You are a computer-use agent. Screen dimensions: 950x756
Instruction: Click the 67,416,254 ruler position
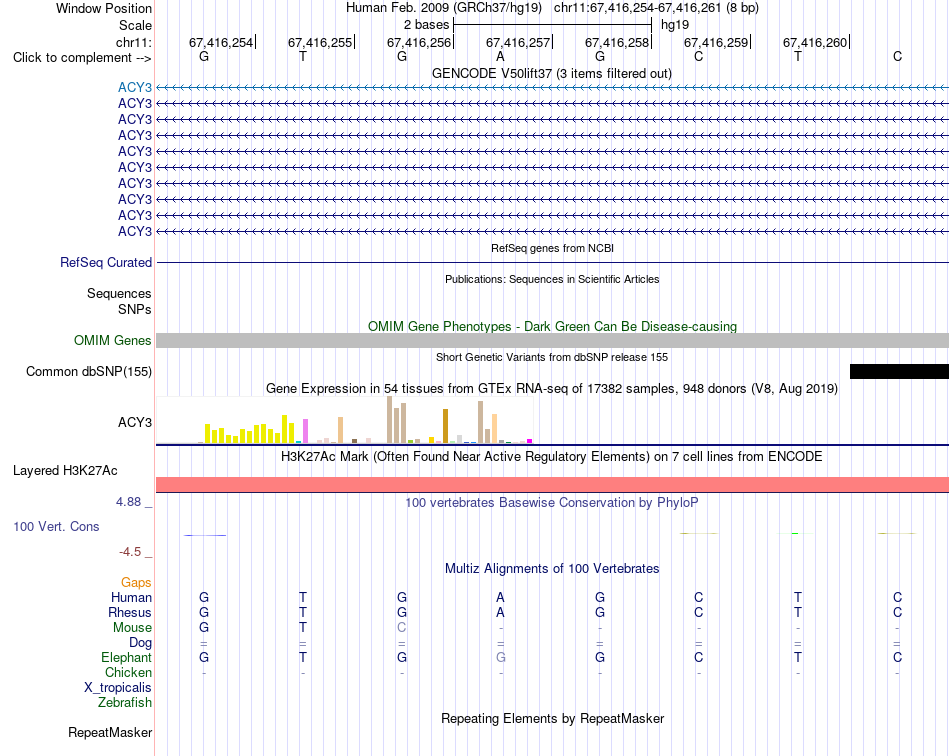coord(221,42)
